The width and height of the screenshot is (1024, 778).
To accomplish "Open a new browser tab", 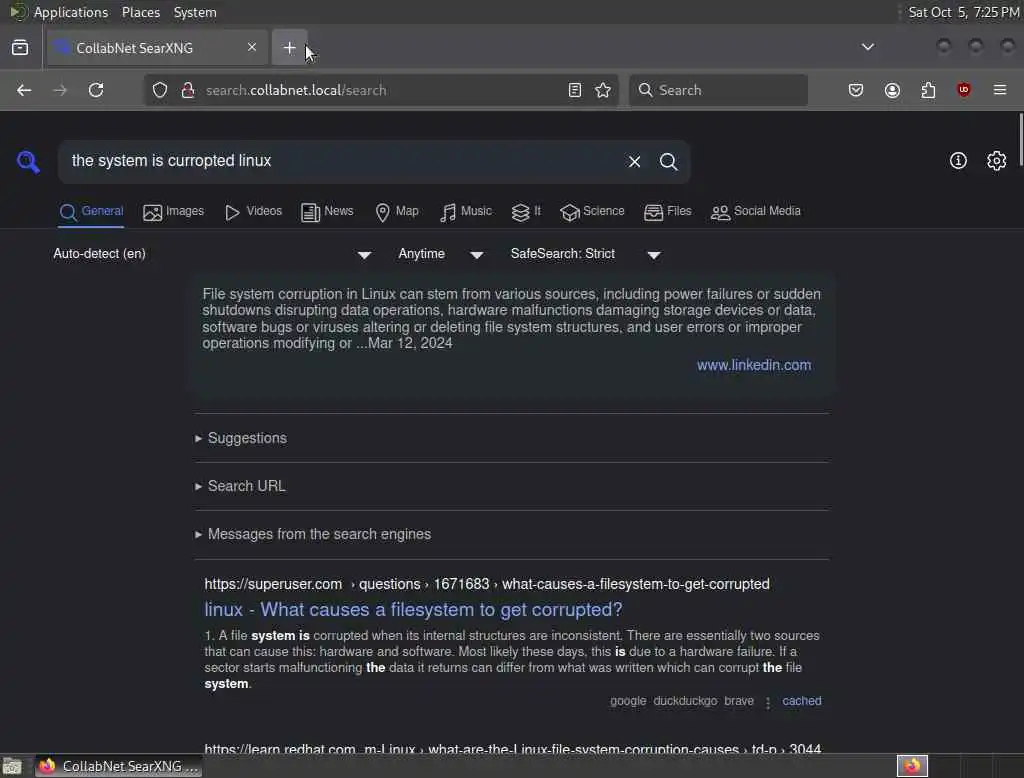I will click(x=289, y=48).
